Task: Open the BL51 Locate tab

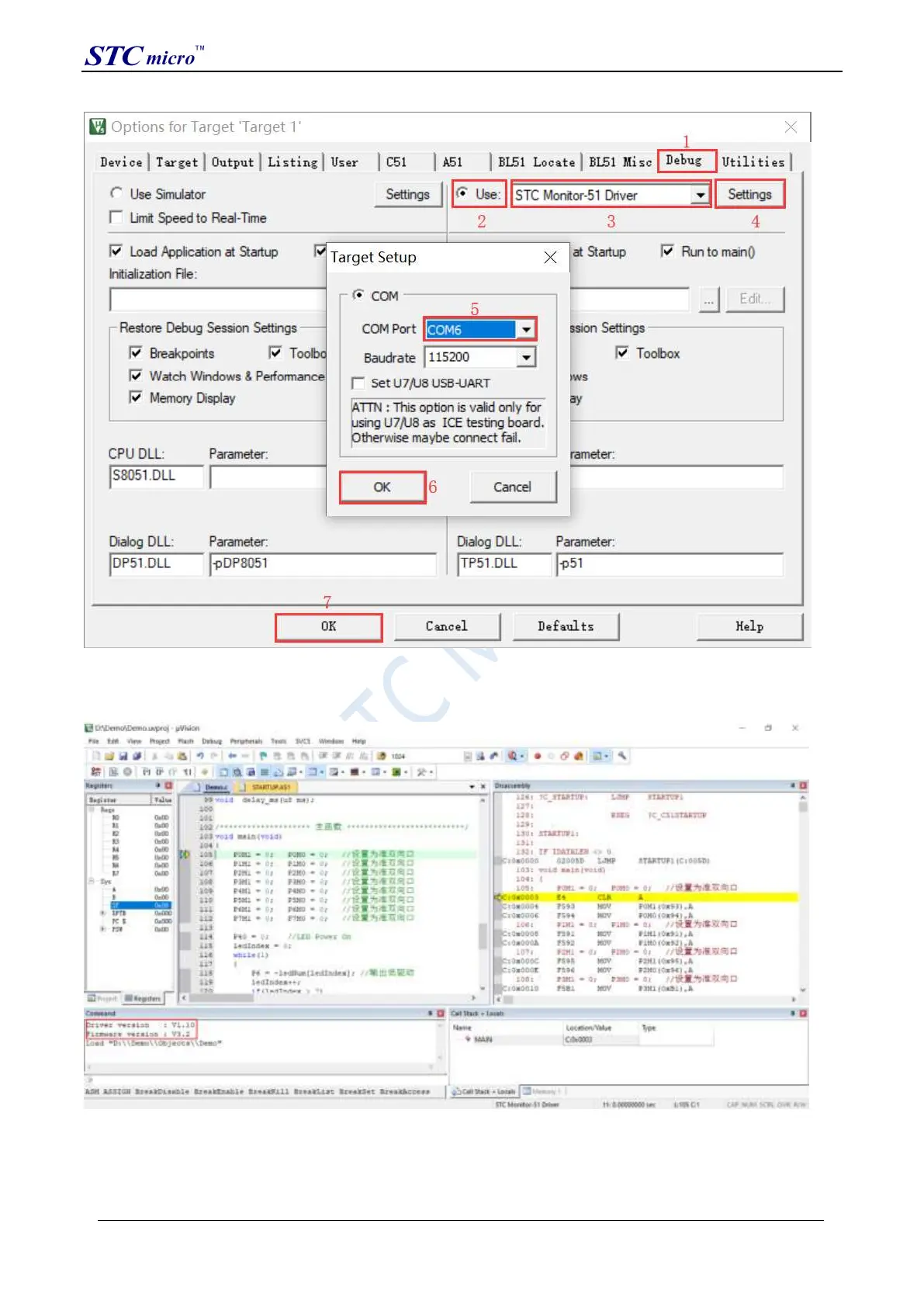Action: 536,162
